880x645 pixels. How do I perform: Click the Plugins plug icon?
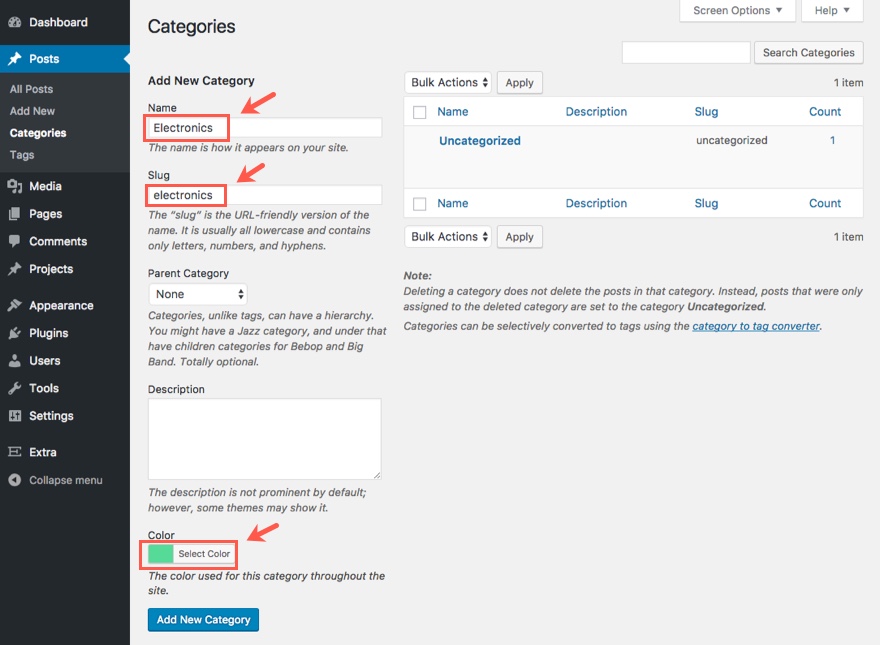[x=15, y=333]
